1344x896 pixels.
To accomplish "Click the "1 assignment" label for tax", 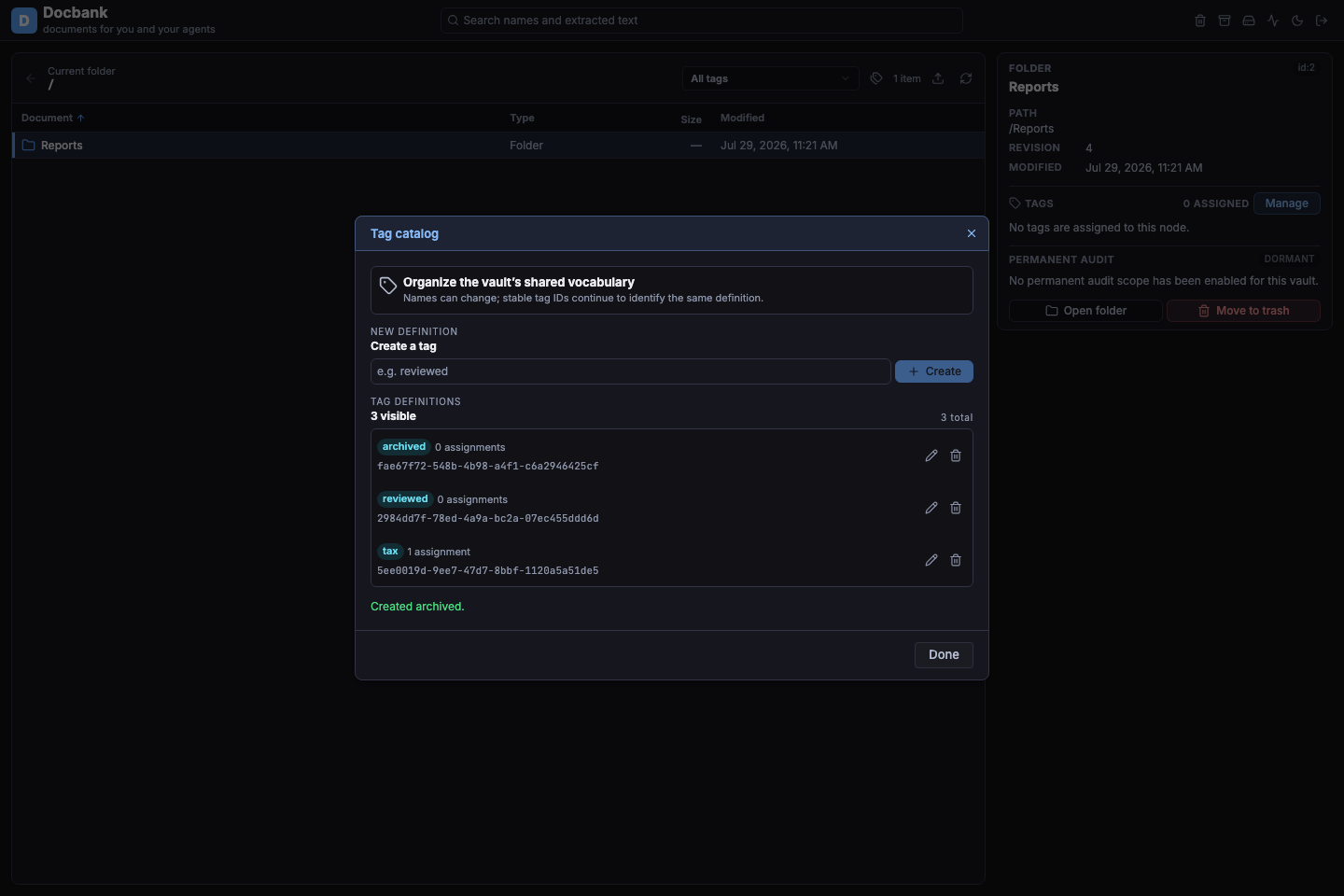I will pyautogui.click(x=439, y=552).
